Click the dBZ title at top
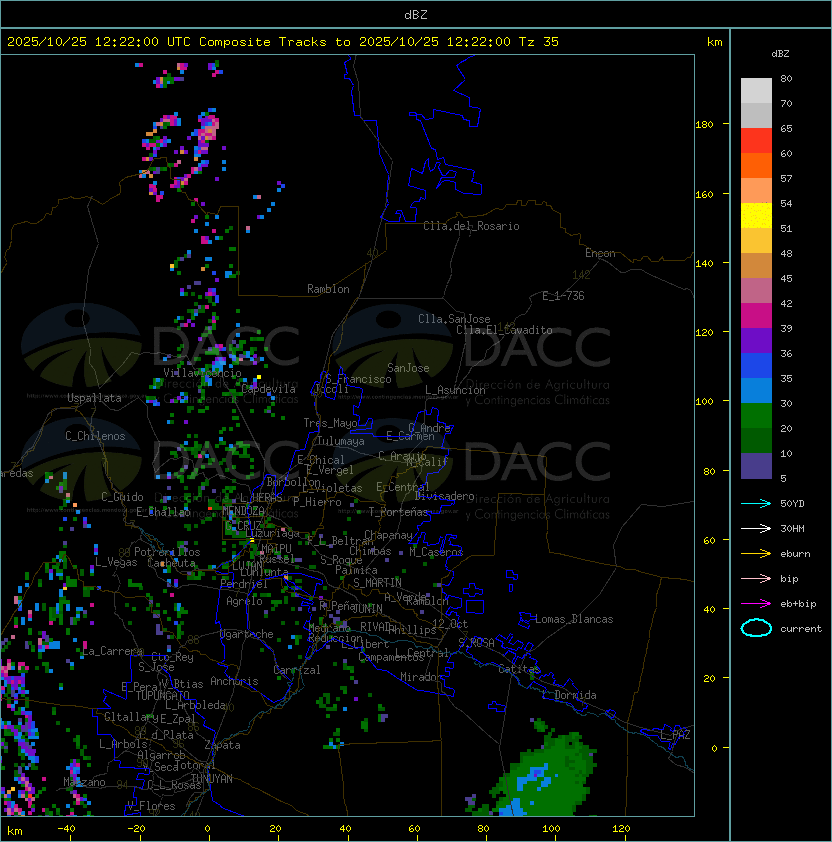The image size is (832, 842). click(x=416, y=14)
